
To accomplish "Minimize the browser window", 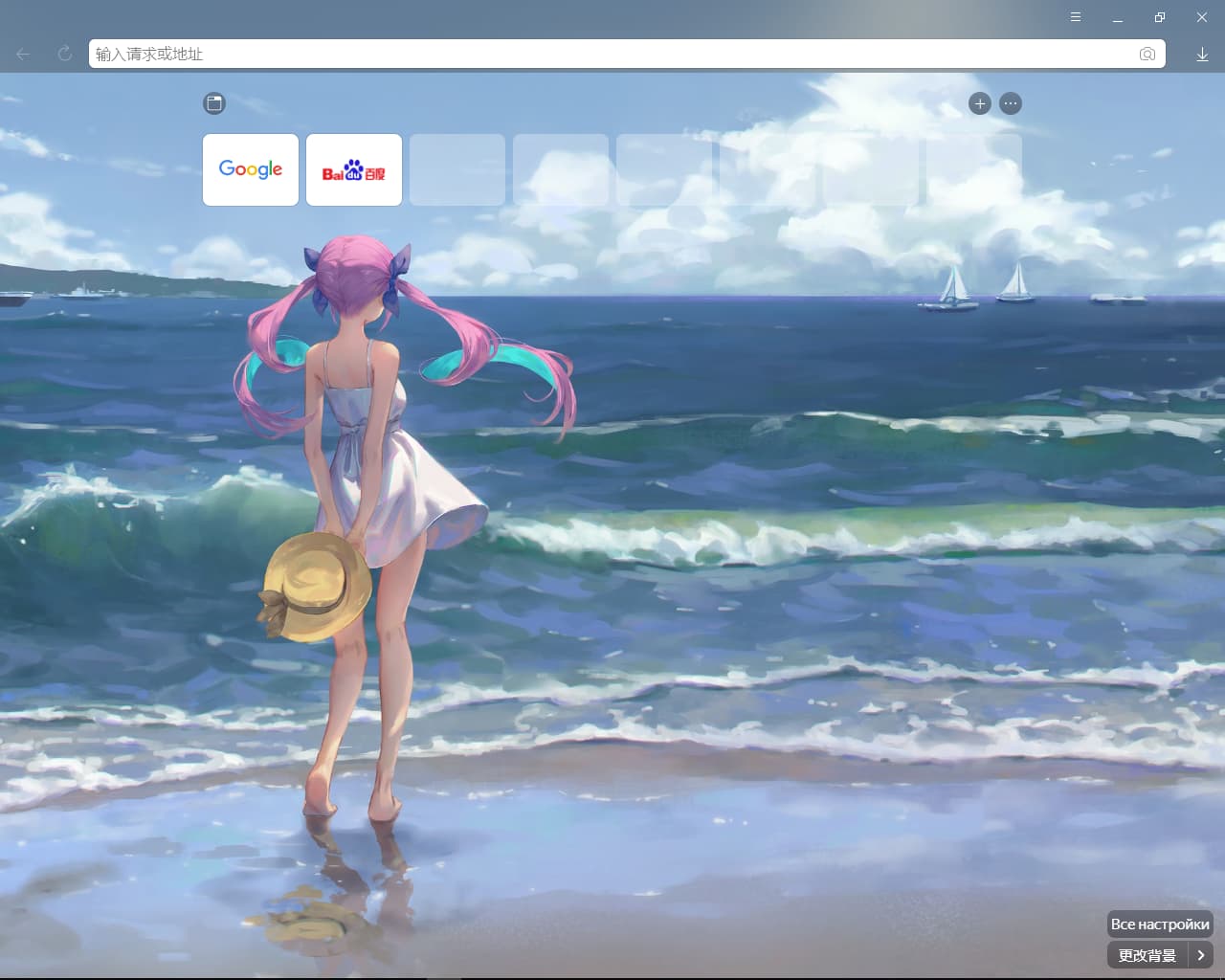I will (x=1118, y=17).
